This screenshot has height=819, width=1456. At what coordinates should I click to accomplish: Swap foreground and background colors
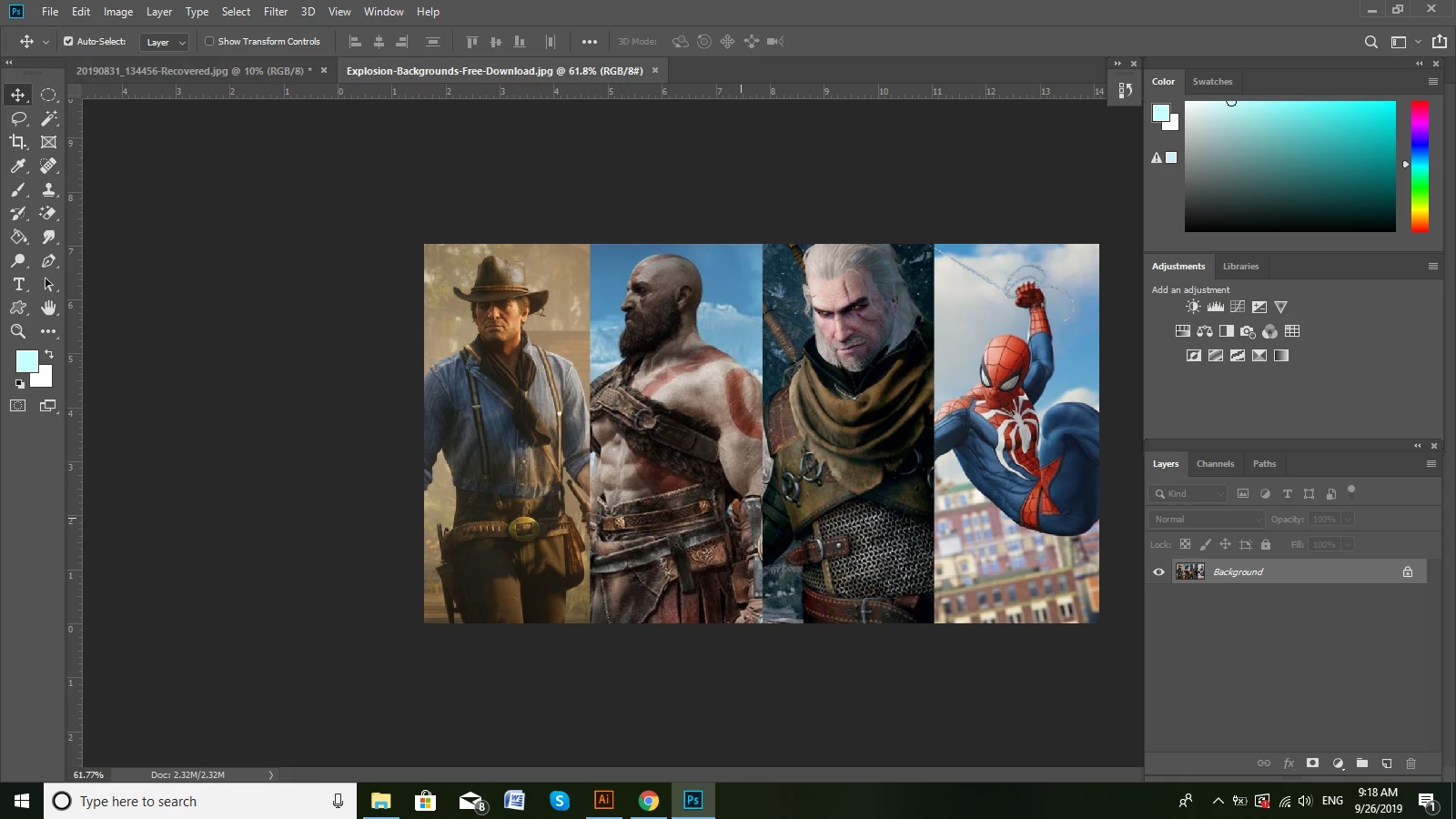click(x=49, y=354)
